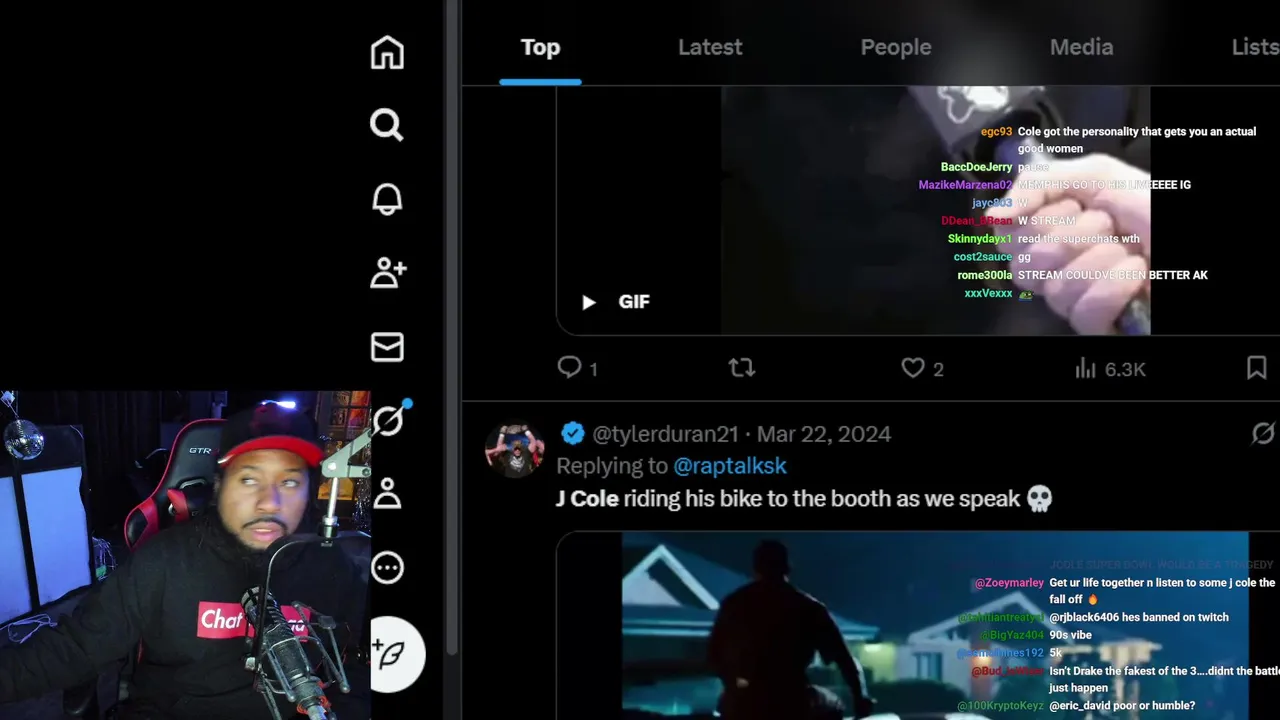Reply to the post with 1 comment
The width and height of the screenshot is (1280, 720).
578,368
